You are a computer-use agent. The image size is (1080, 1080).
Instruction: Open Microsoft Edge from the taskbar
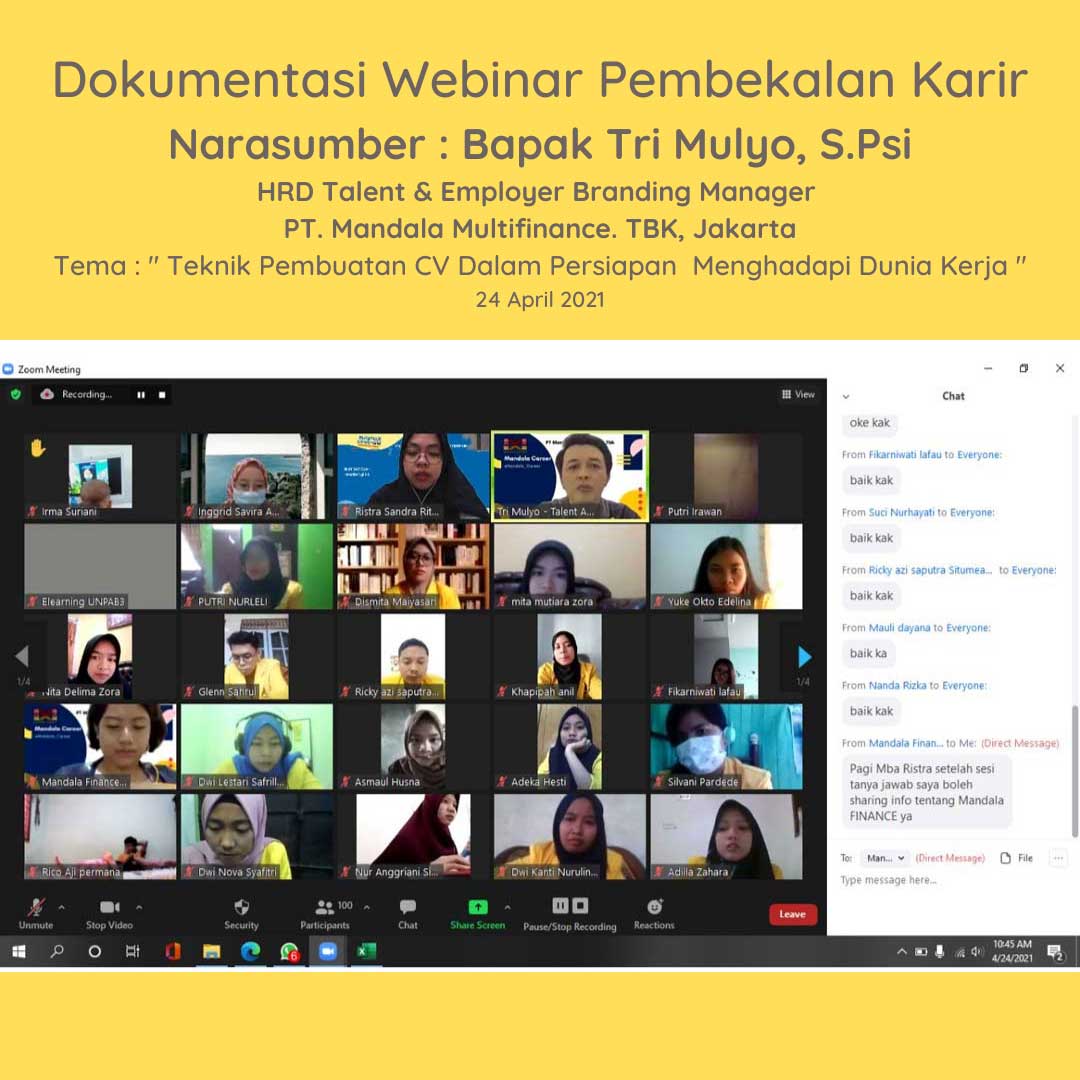point(250,952)
